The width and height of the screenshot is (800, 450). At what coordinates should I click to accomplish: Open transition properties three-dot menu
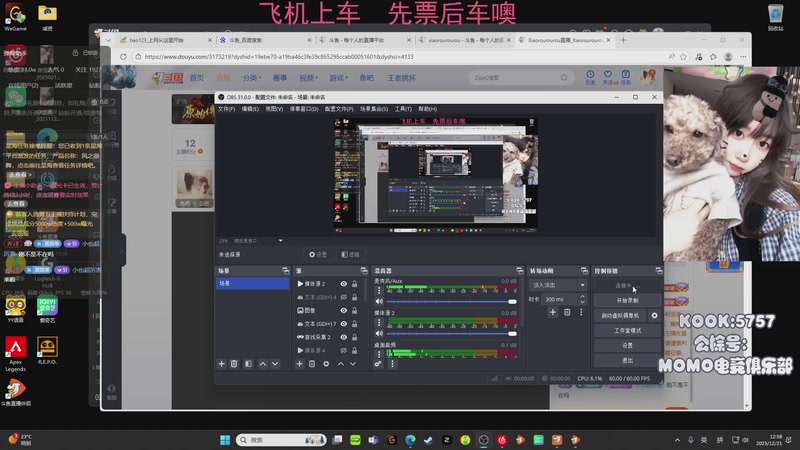(581, 312)
